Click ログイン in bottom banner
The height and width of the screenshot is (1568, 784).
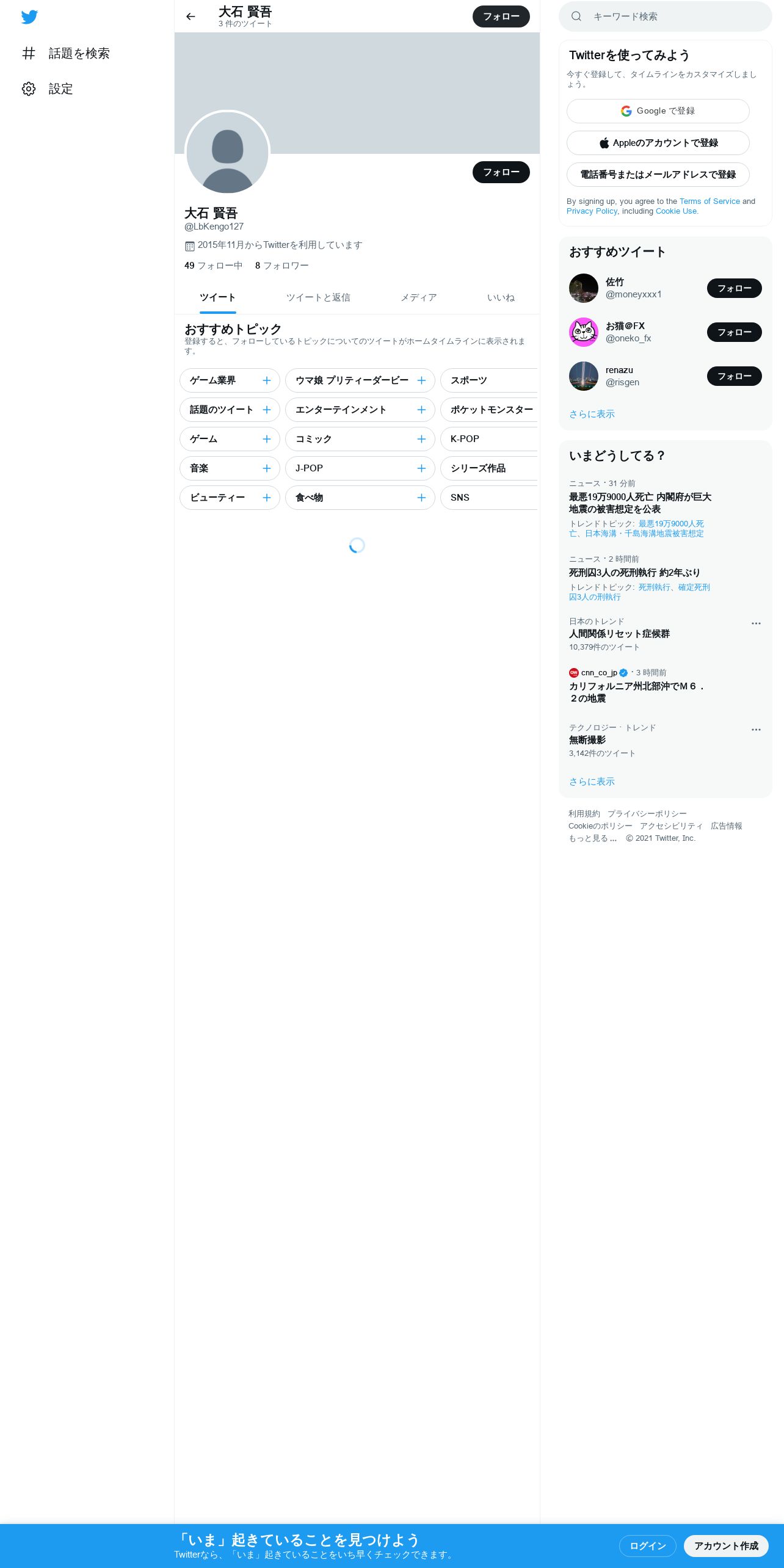pos(648,1545)
